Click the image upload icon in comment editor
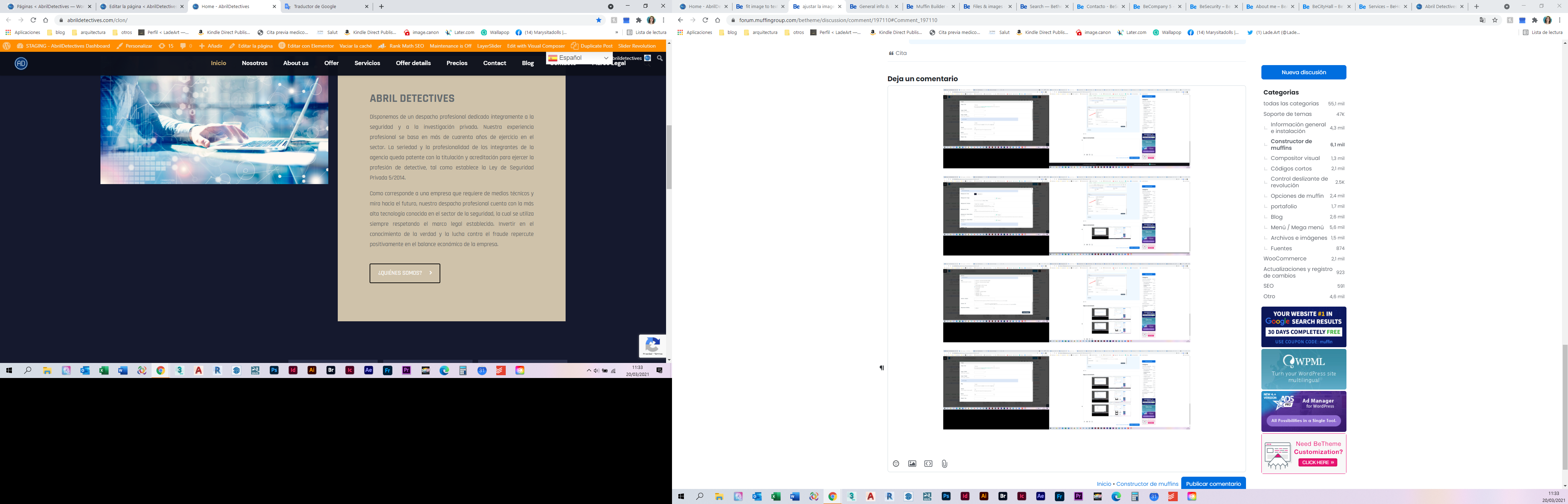Image resolution: width=1568 pixels, height=504 pixels. point(912,464)
